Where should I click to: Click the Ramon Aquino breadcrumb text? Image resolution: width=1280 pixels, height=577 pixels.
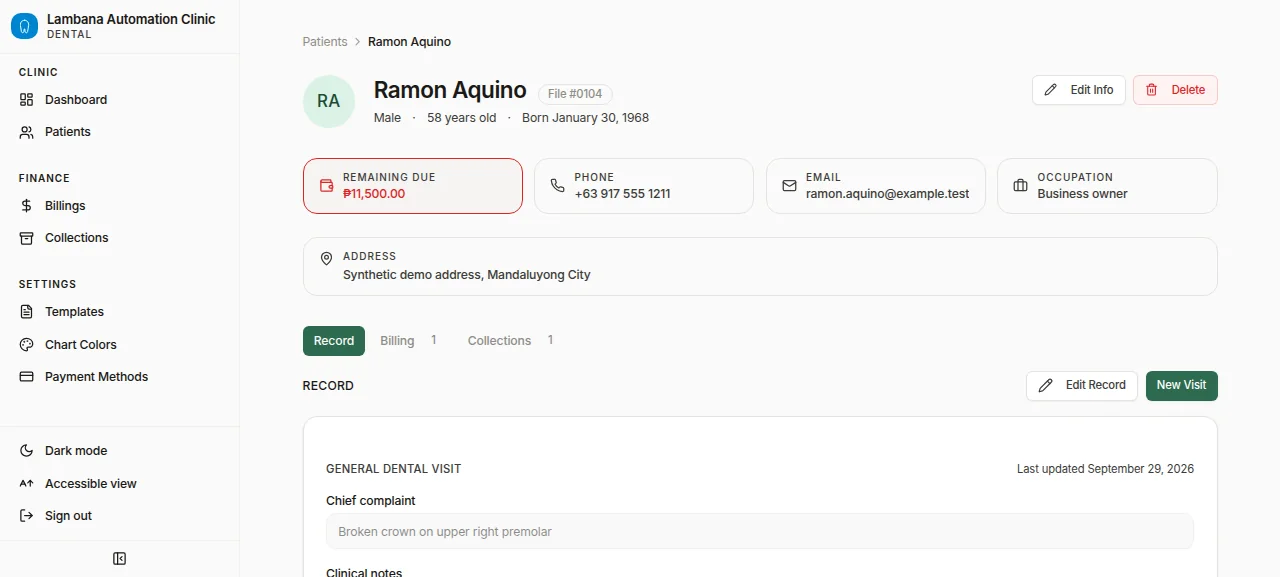click(409, 42)
